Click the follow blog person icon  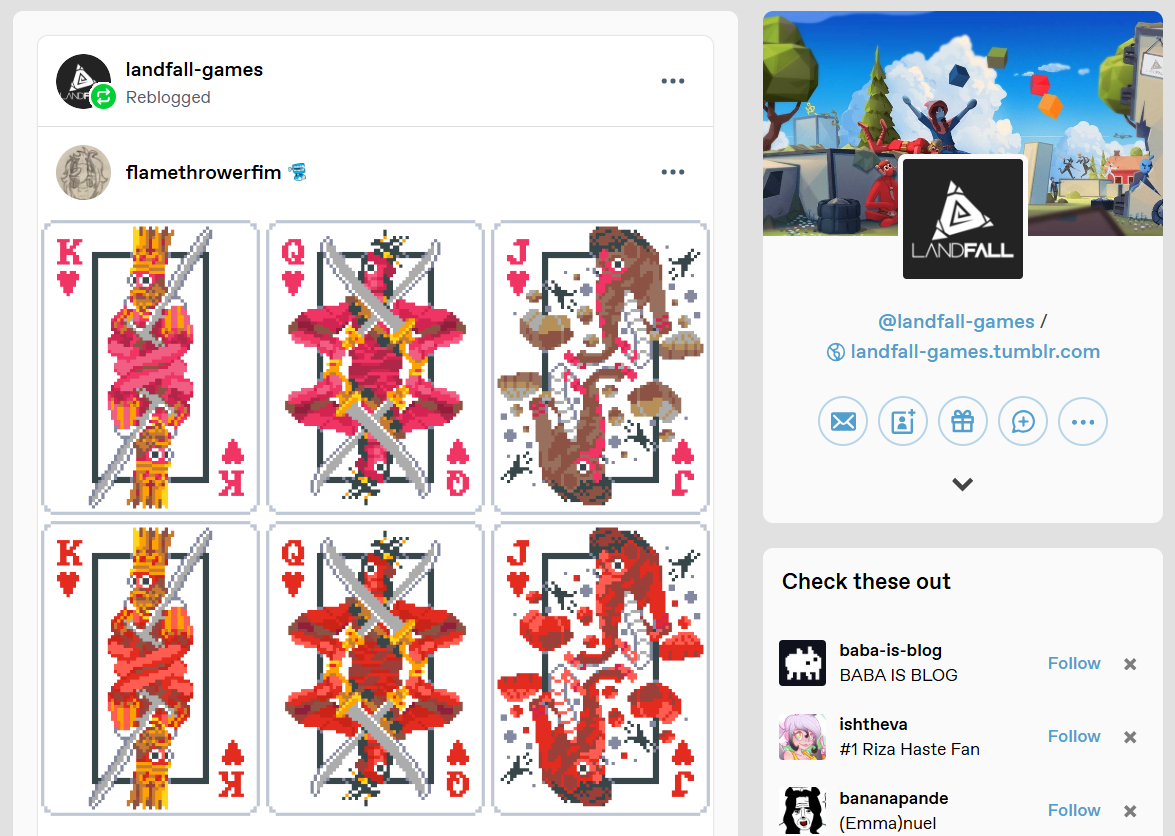coord(903,422)
